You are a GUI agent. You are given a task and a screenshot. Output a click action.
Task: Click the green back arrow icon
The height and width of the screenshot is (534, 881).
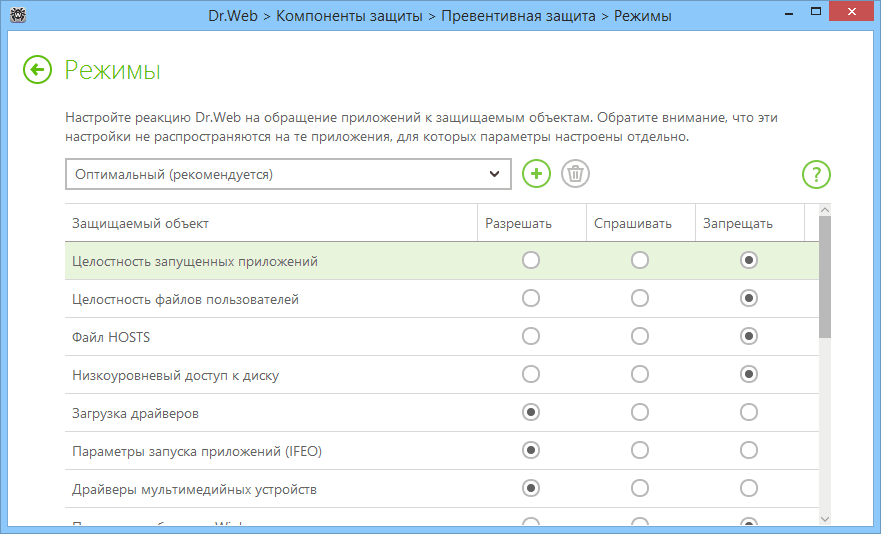(x=38, y=70)
